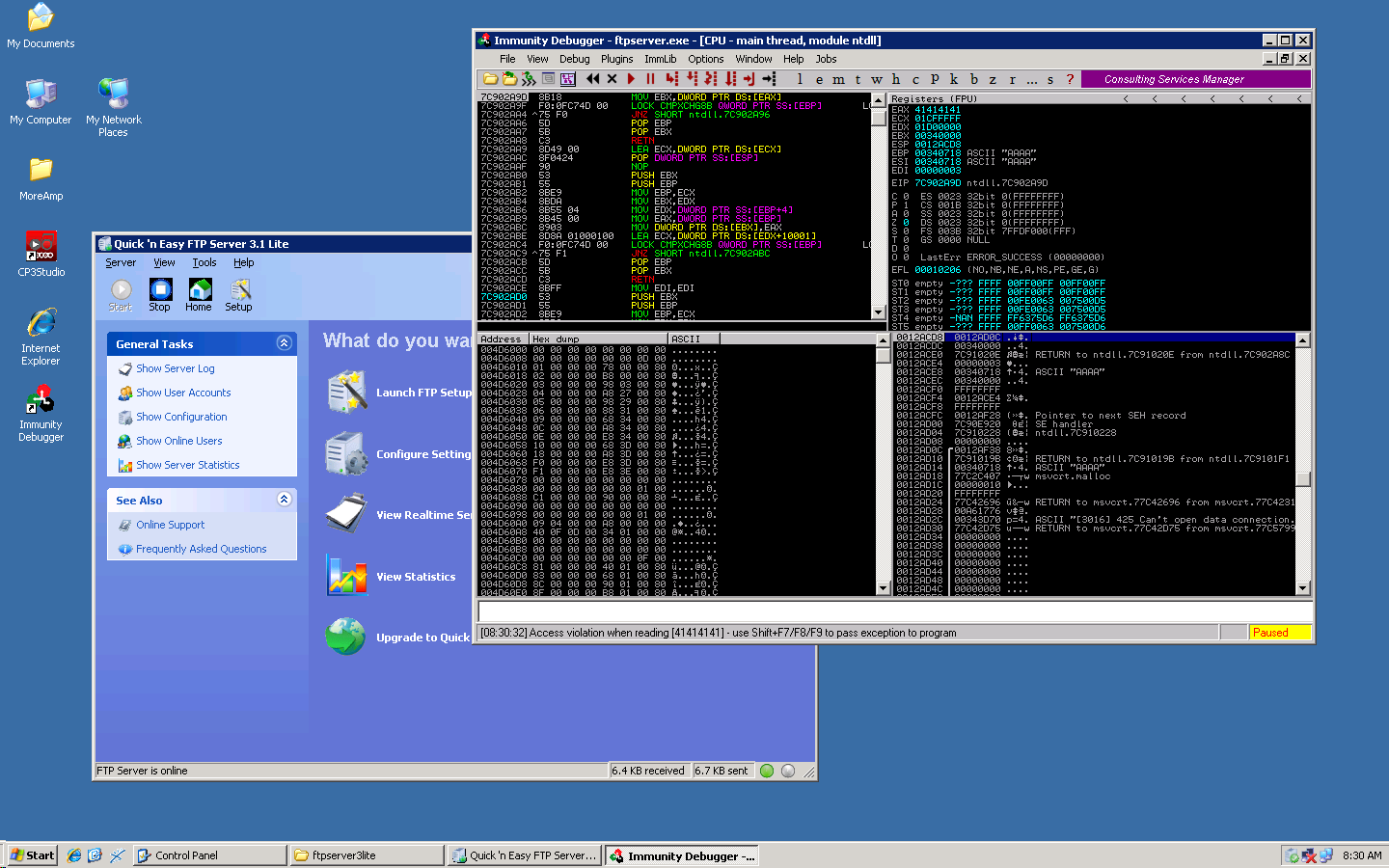The width and height of the screenshot is (1389, 868).
Task: Click the Start button on Windows taskbar
Action: [33, 855]
